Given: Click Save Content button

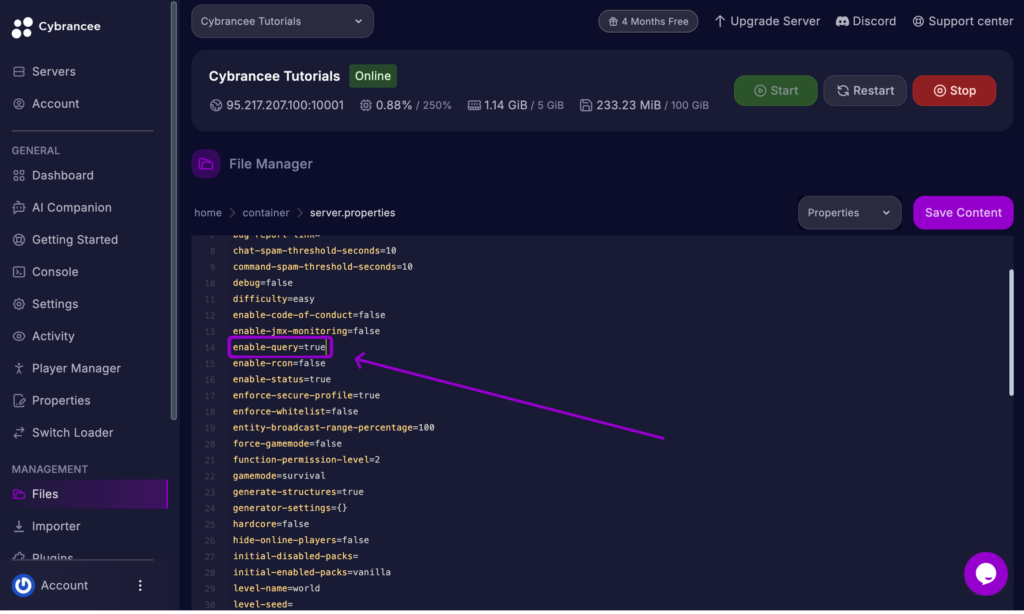Looking at the screenshot, I should coord(963,213).
